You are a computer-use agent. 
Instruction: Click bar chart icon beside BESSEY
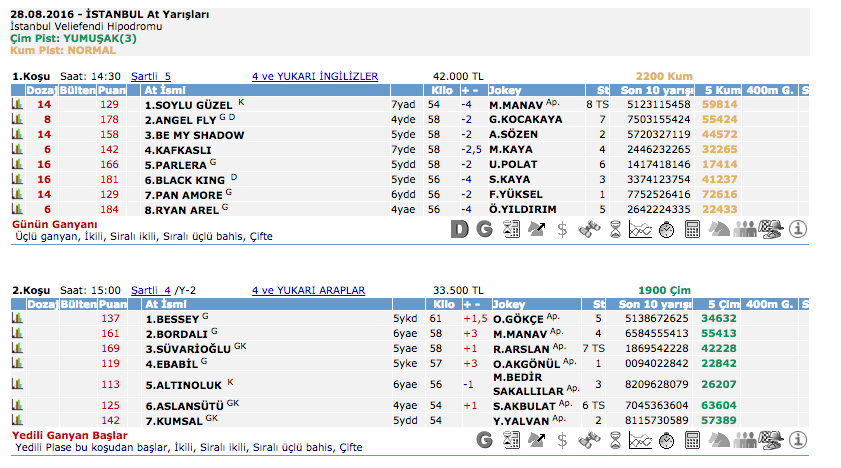pos(17,318)
